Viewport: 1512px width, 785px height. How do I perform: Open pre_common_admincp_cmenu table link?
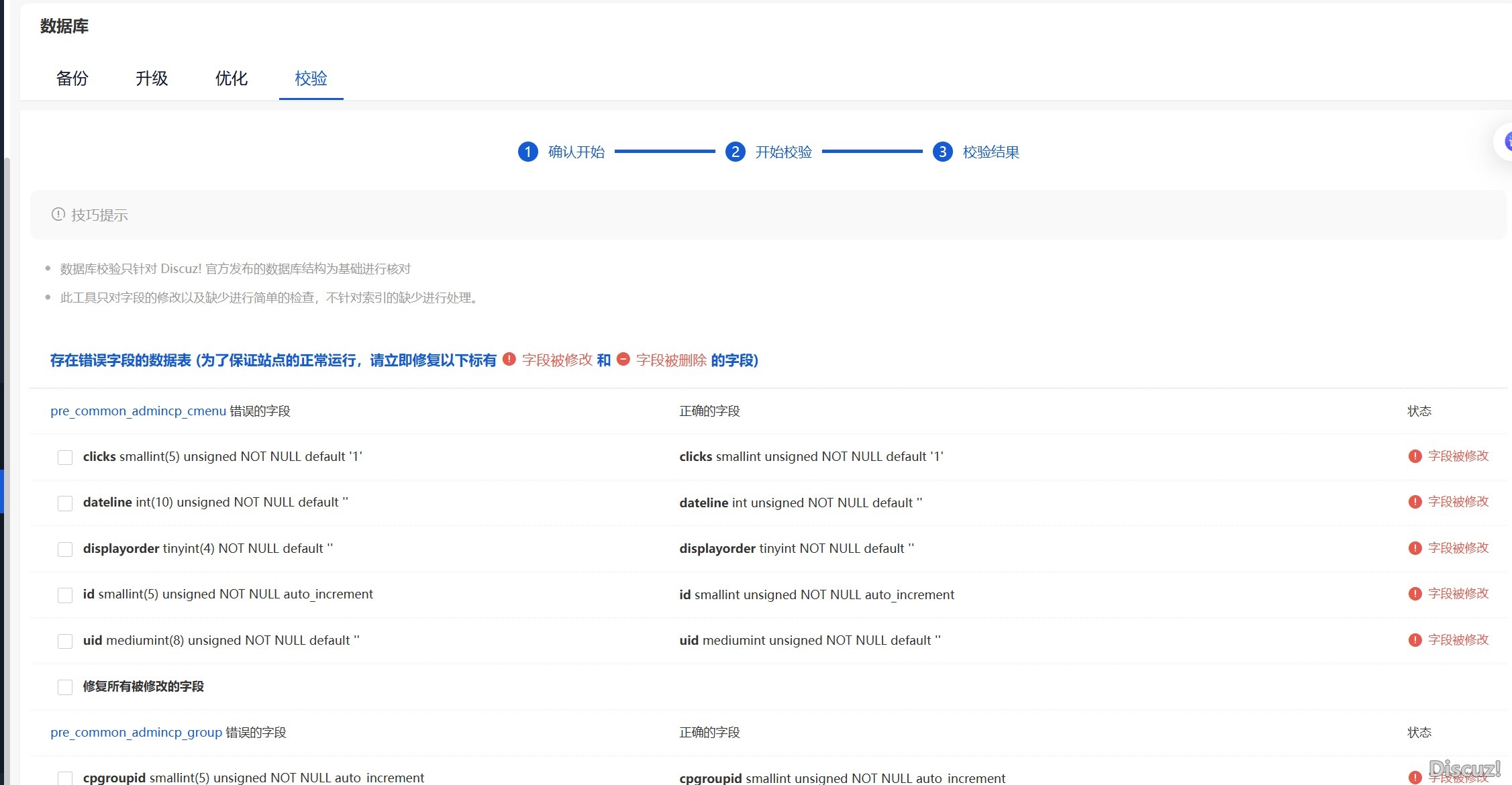[138, 411]
